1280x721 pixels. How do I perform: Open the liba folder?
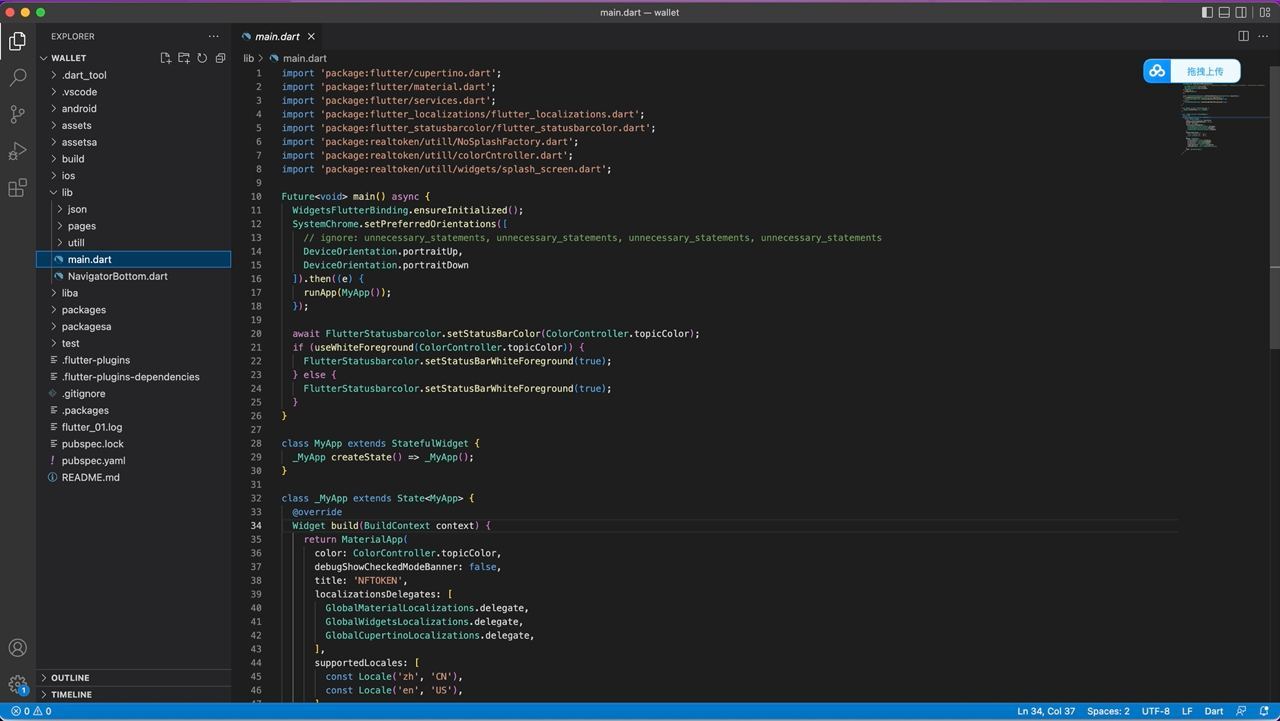[x=134, y=293]
